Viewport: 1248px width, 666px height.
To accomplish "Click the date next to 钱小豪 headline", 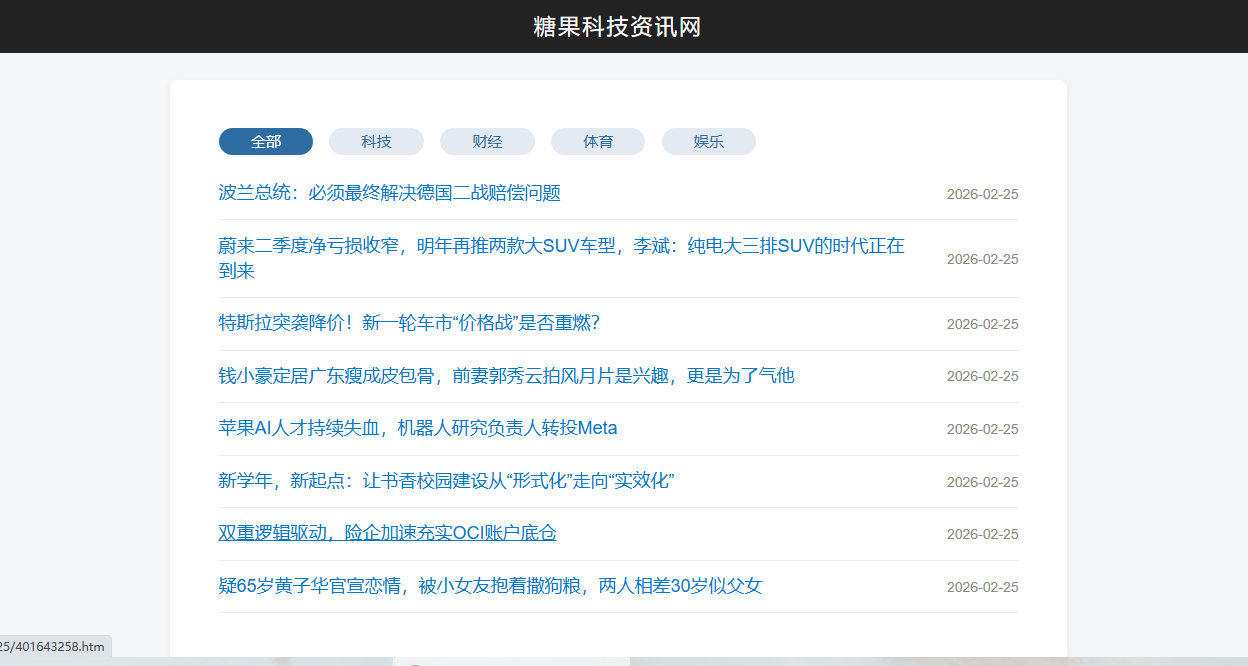I will click(x=982, y=376).
